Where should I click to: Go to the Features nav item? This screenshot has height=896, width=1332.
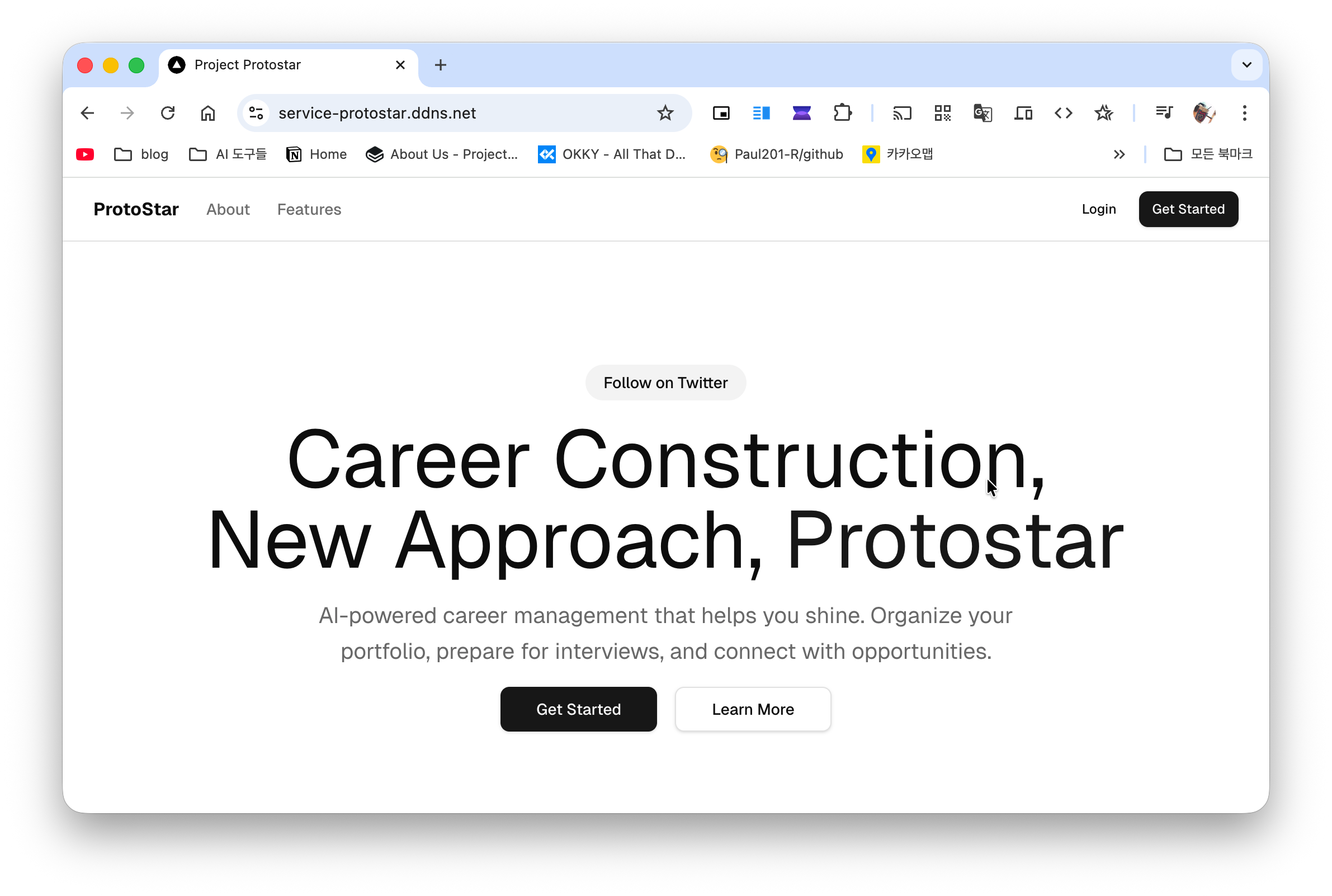(x=309, y=209)
